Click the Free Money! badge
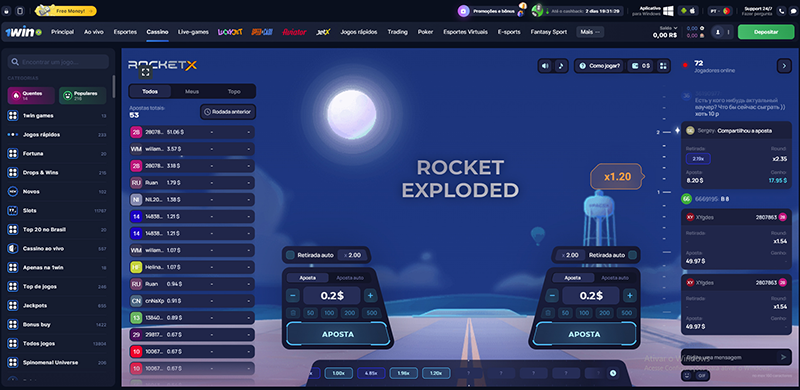Screen dimensions: 800x390 point(66,11)
